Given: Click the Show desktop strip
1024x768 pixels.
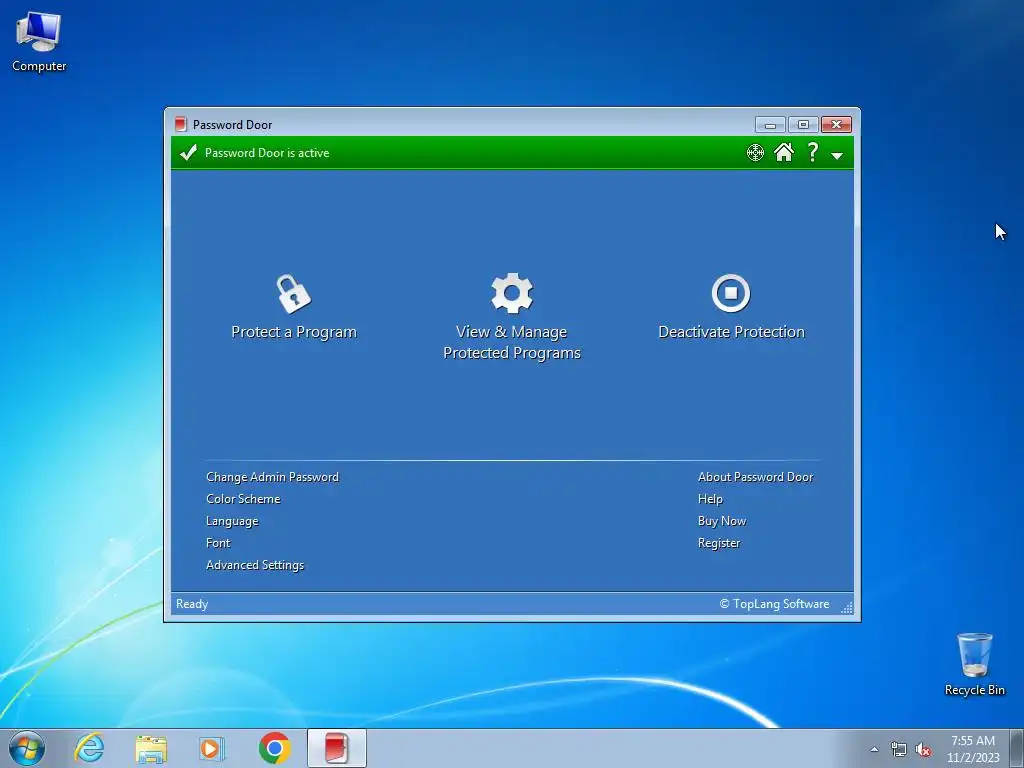Looking at the screenshot, I should 1017,748.
